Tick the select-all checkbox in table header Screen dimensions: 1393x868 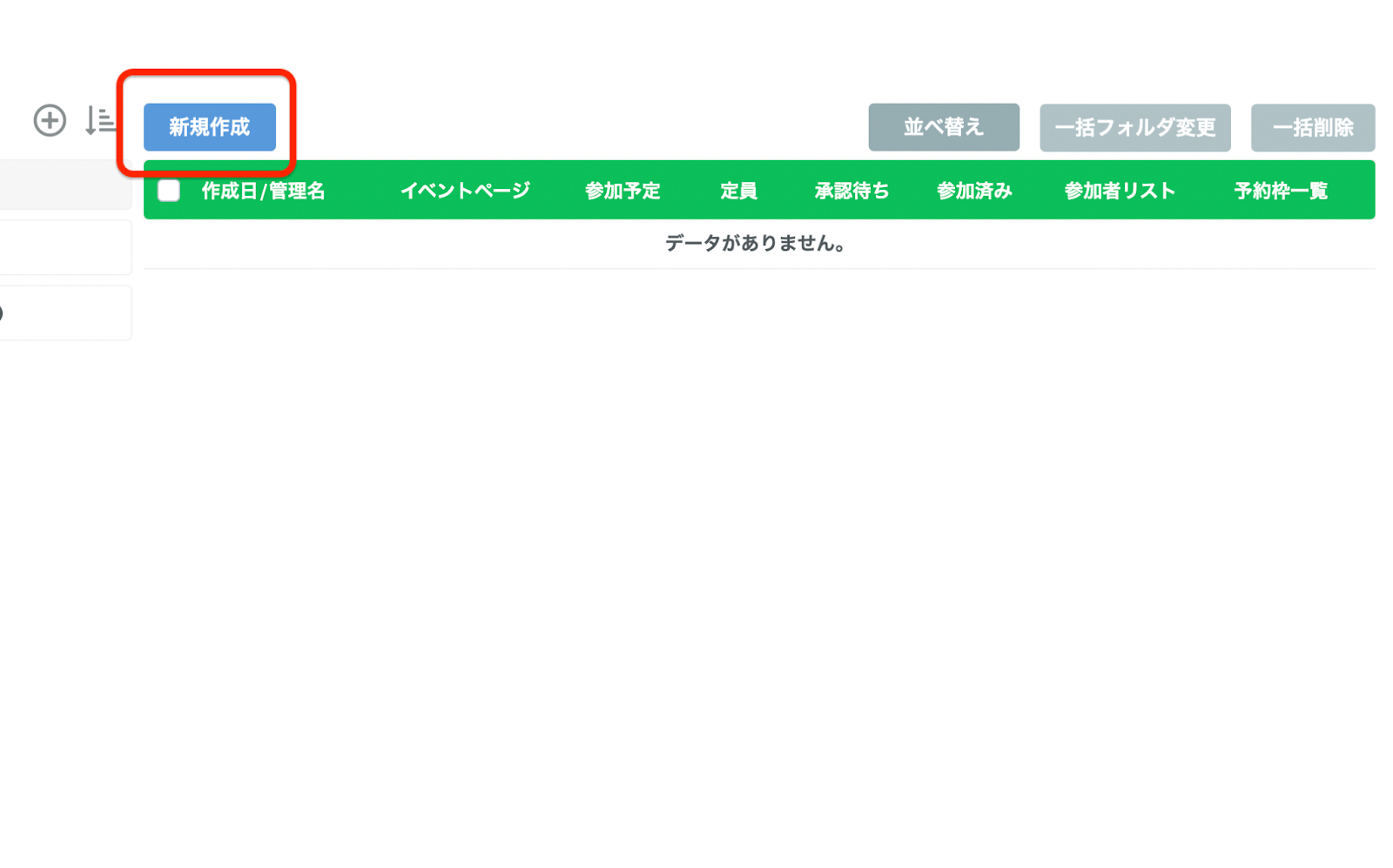coord(169,191)
